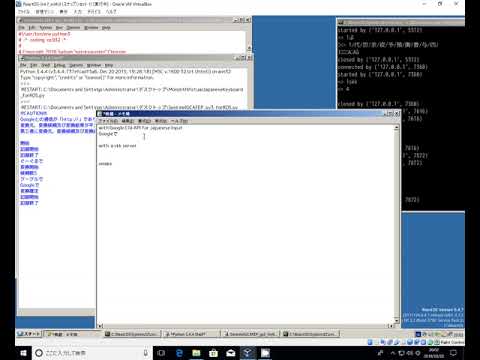Select the VirtualBox icon on the Windows taskbar
The width and height of the screenshot is (480, 360).
coord(248,353)
